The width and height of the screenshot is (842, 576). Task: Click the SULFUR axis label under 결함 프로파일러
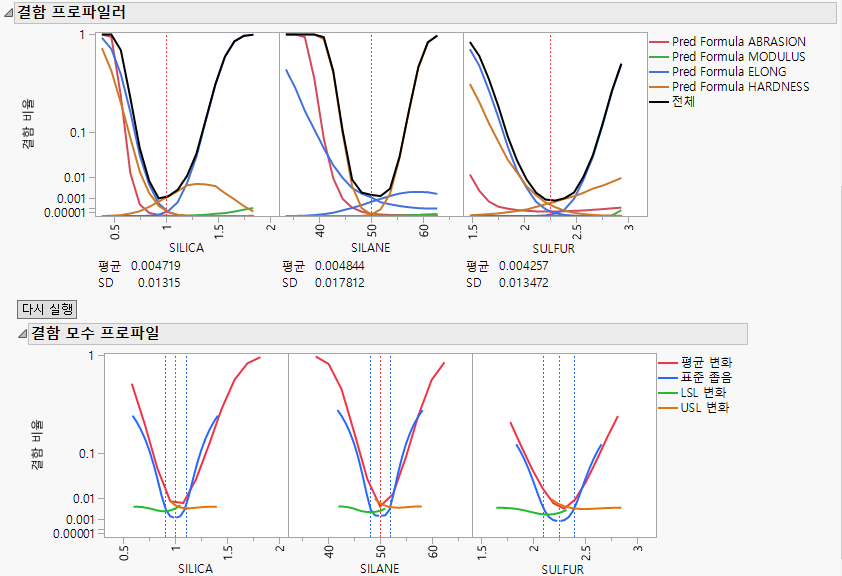coord(554,249)
